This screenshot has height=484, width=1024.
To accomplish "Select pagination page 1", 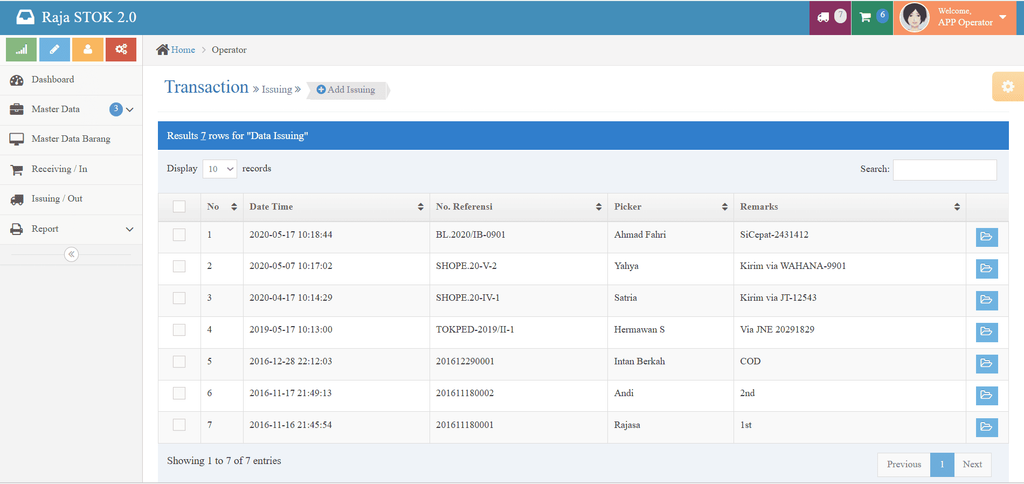I will tap(942, 464).
